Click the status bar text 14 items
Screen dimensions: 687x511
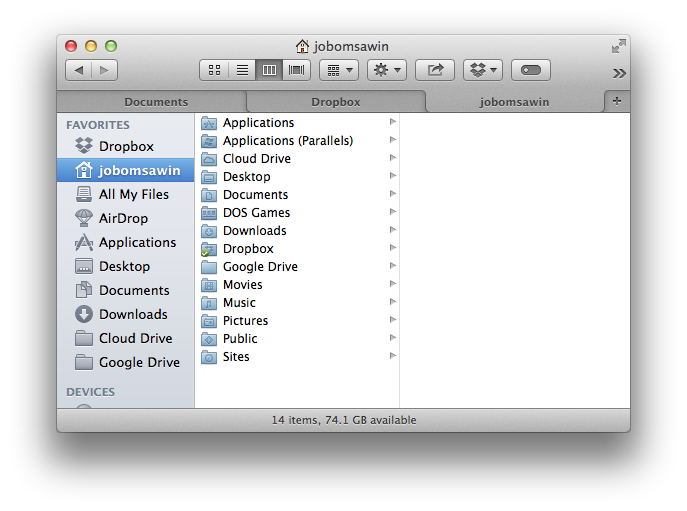tap(344, 420)
